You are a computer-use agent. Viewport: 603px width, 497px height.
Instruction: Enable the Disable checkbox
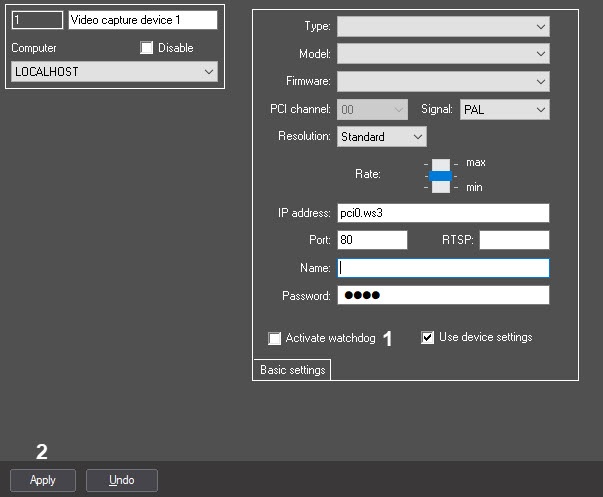[x=147, y=48]
